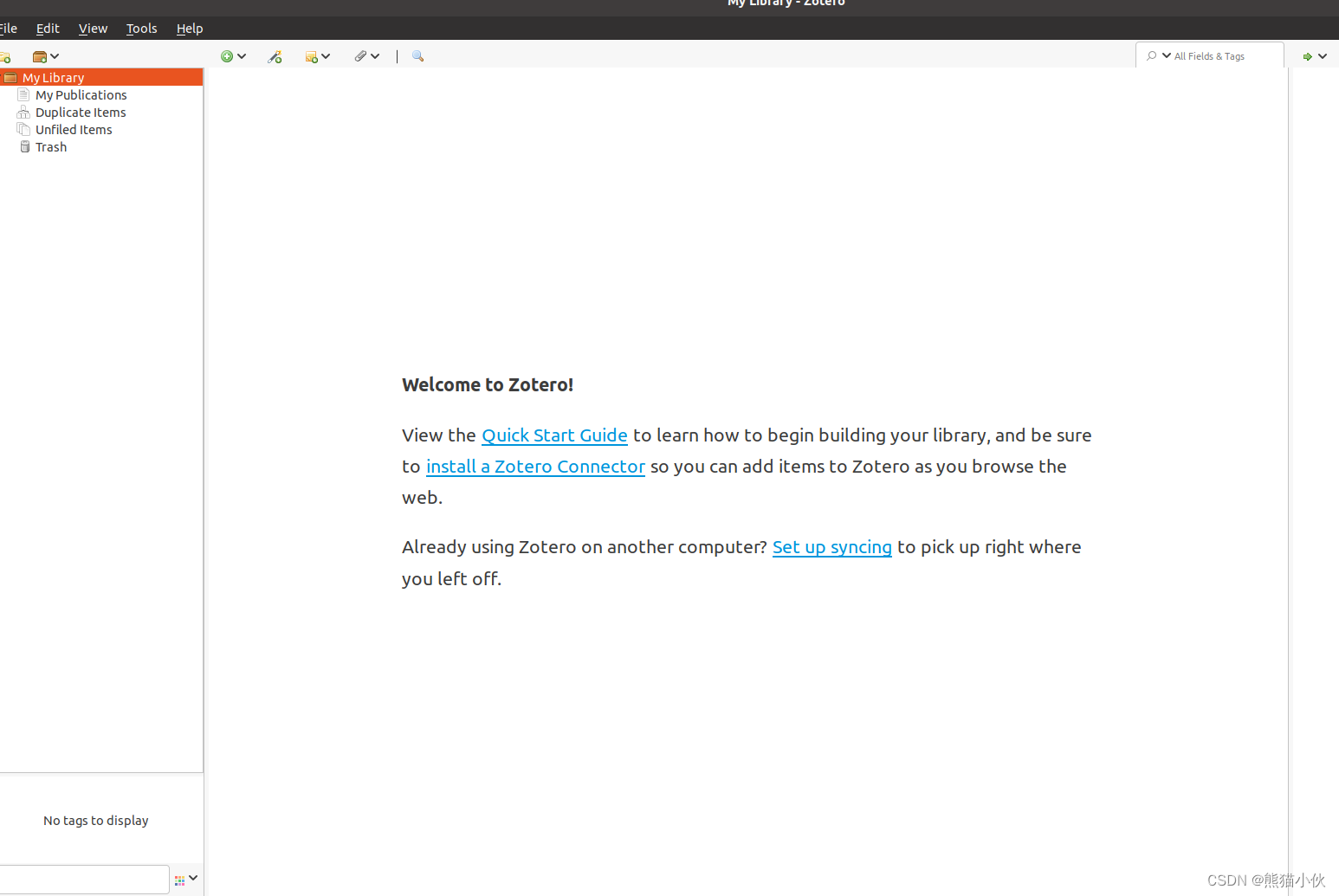This screenshot has height=896, width=1339.
Task: Open Advanced Search magnifier icon
Action: [418, 56]
